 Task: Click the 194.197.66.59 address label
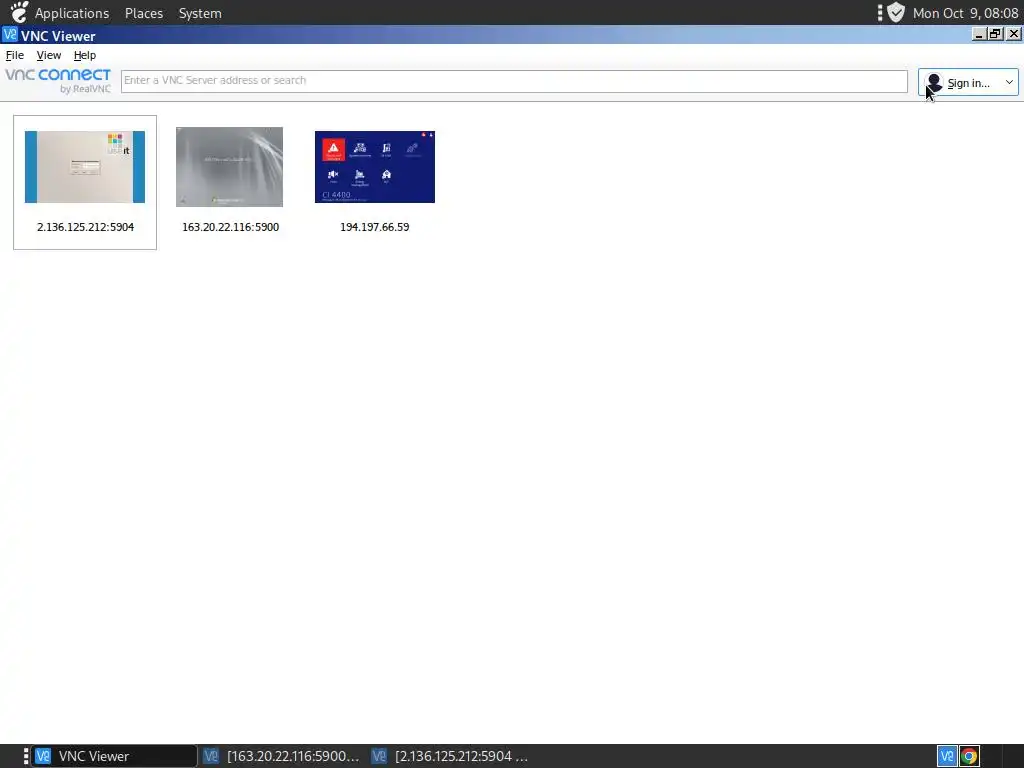pos(375,227)
